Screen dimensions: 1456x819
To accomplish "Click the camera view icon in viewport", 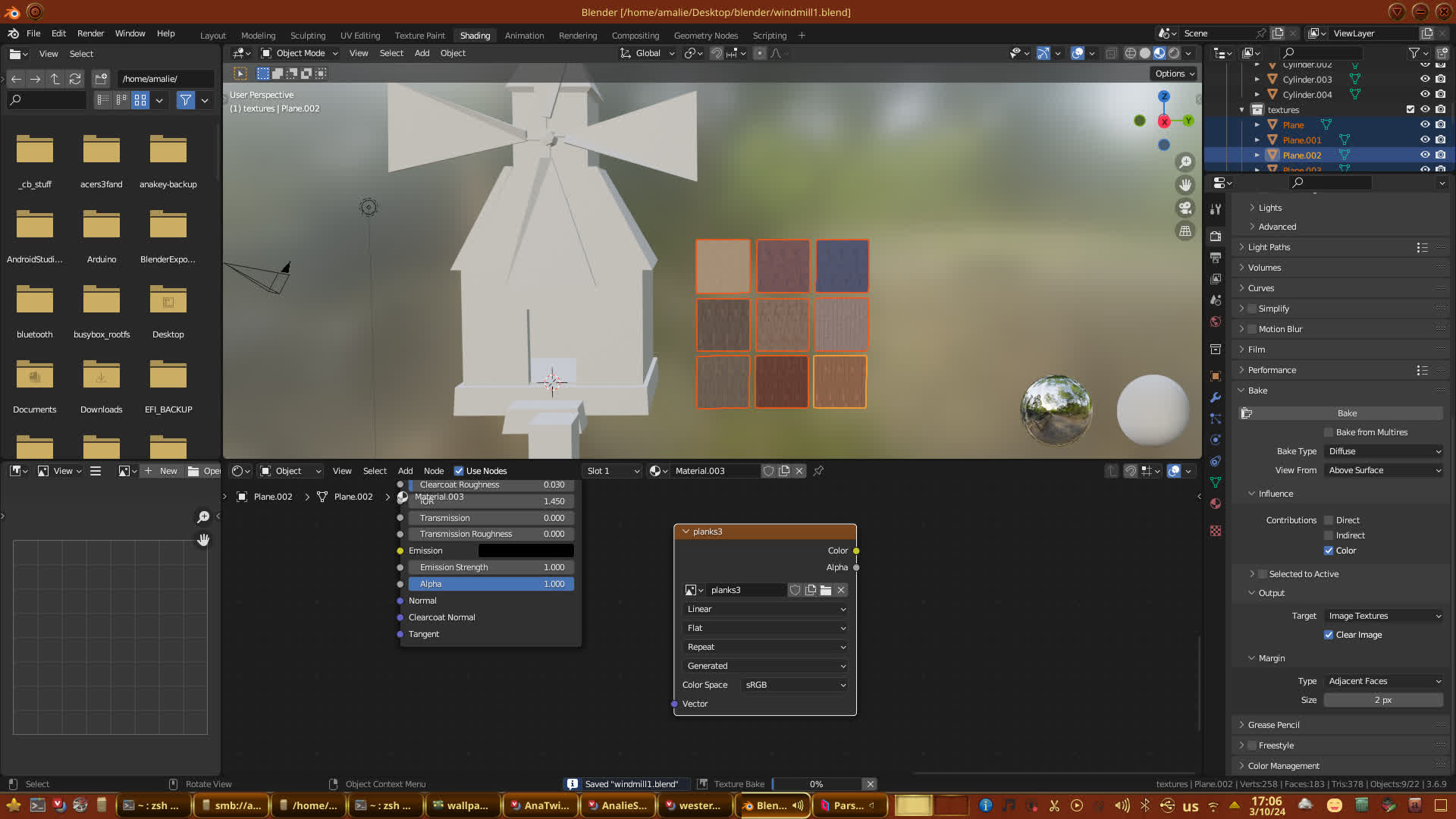I will point(1185,208).
